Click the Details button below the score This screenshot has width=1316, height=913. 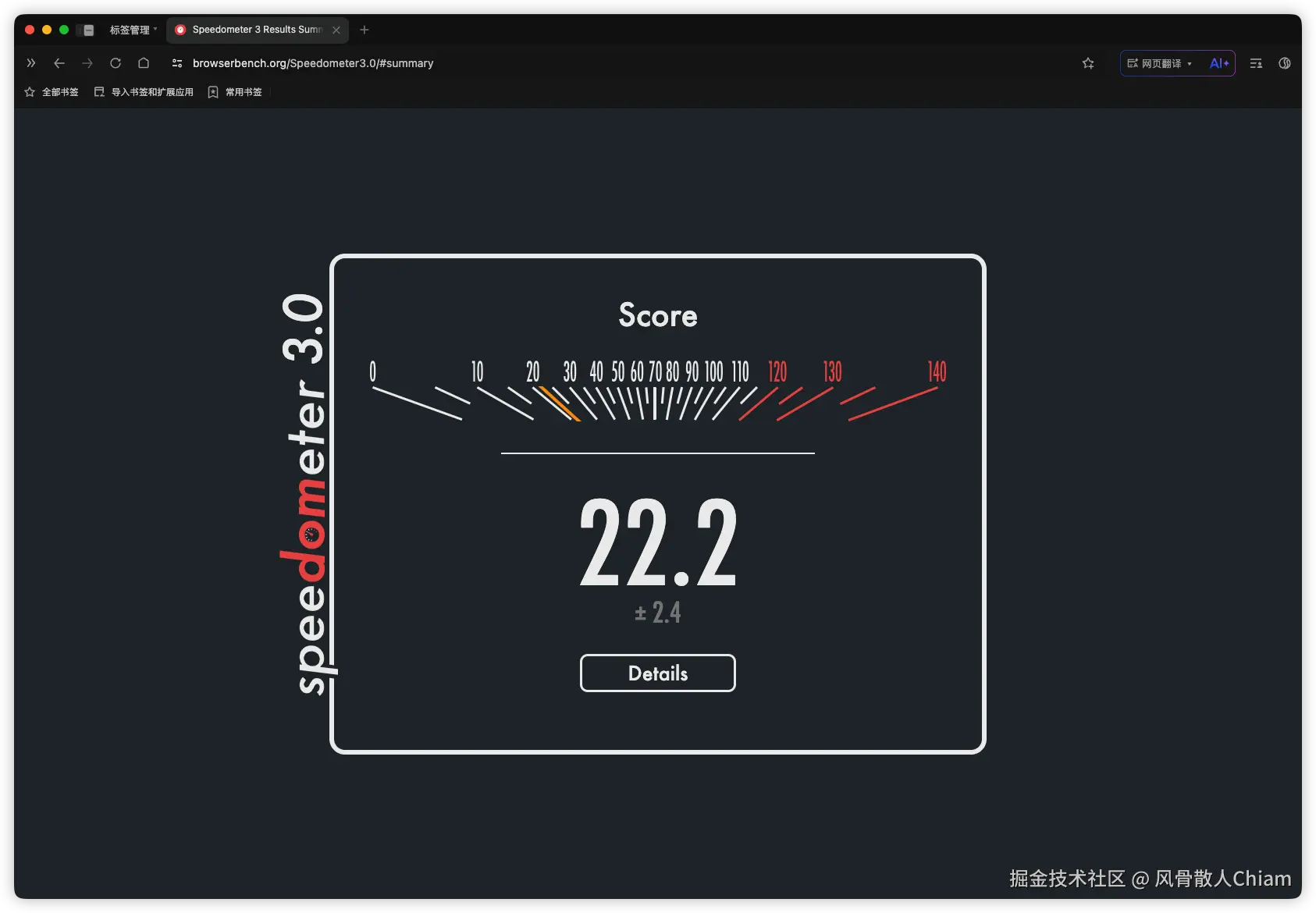pos(657,673)
